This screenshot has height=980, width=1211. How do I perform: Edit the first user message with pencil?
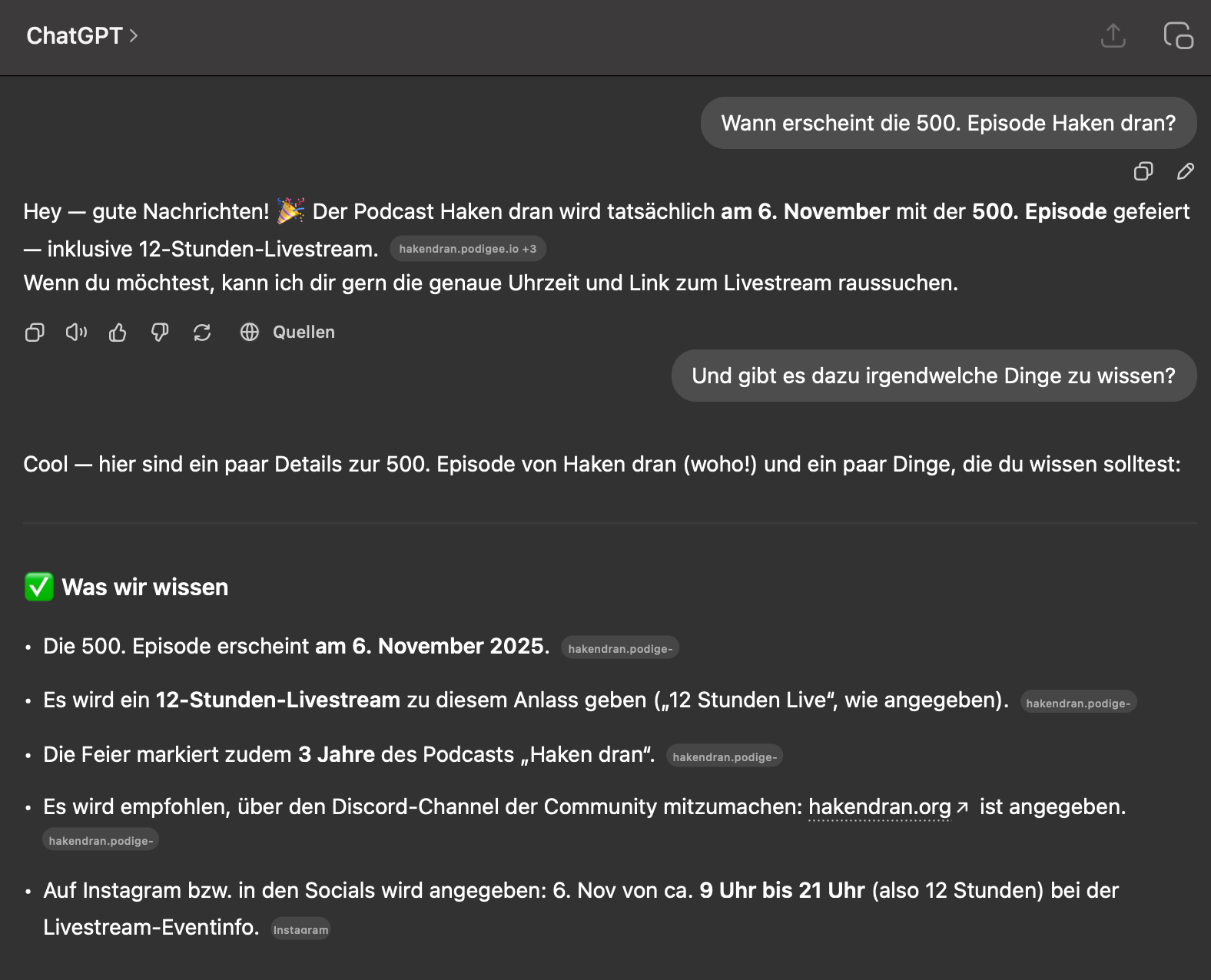1185,171
